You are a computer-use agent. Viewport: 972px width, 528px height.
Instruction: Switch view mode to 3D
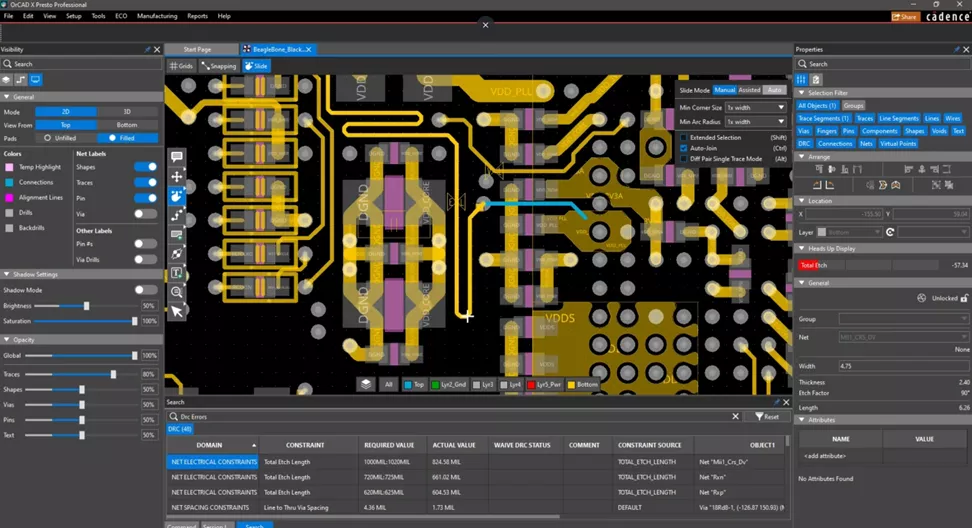point(127,112)
